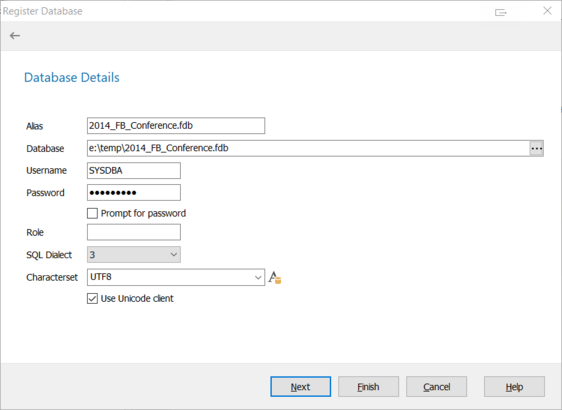
Task: Click the Characterset label text
Action: [52, 277]
